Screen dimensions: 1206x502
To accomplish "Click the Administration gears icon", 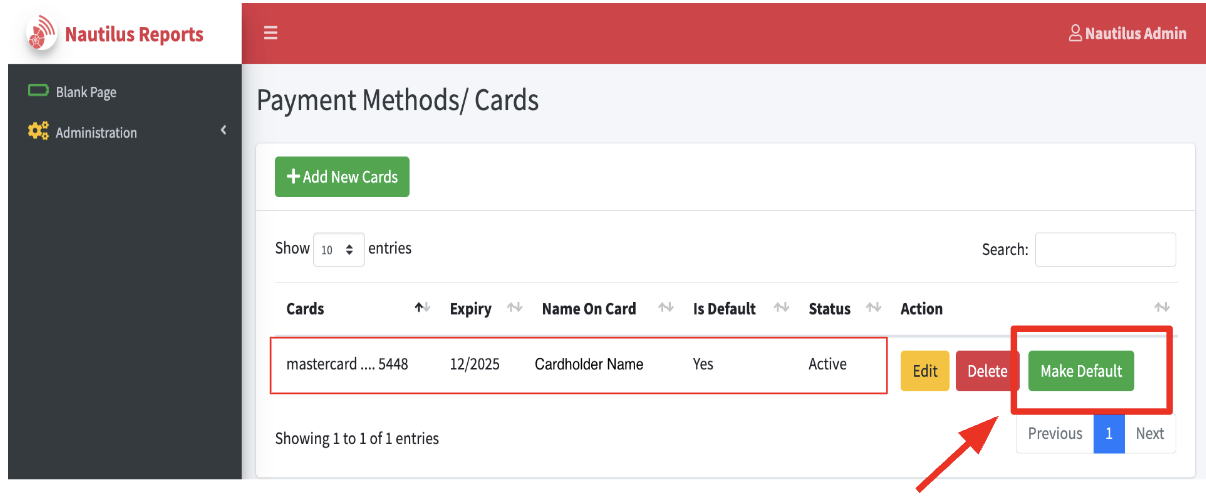I will pos(39,131).
